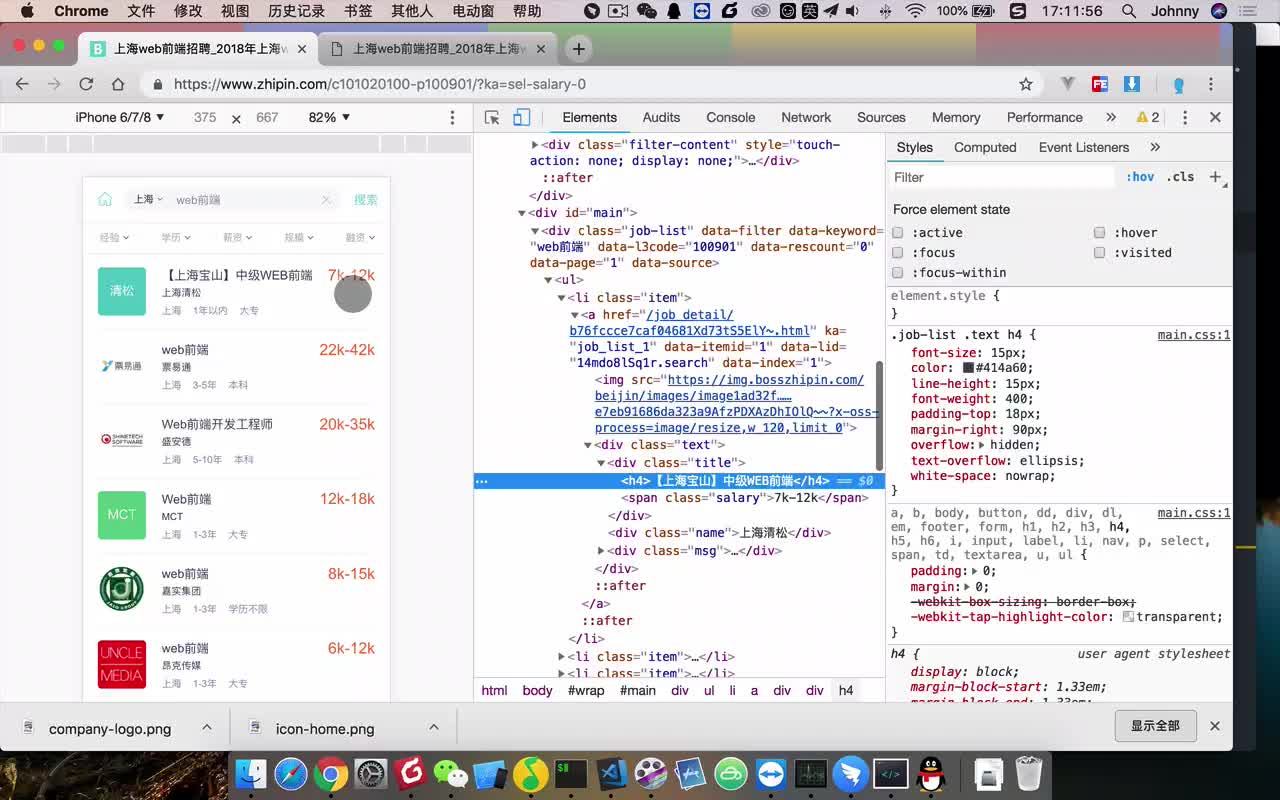Open DevTools three-dot customize menu
The height and width of the screenshot is (800, 1280).
1185,117
